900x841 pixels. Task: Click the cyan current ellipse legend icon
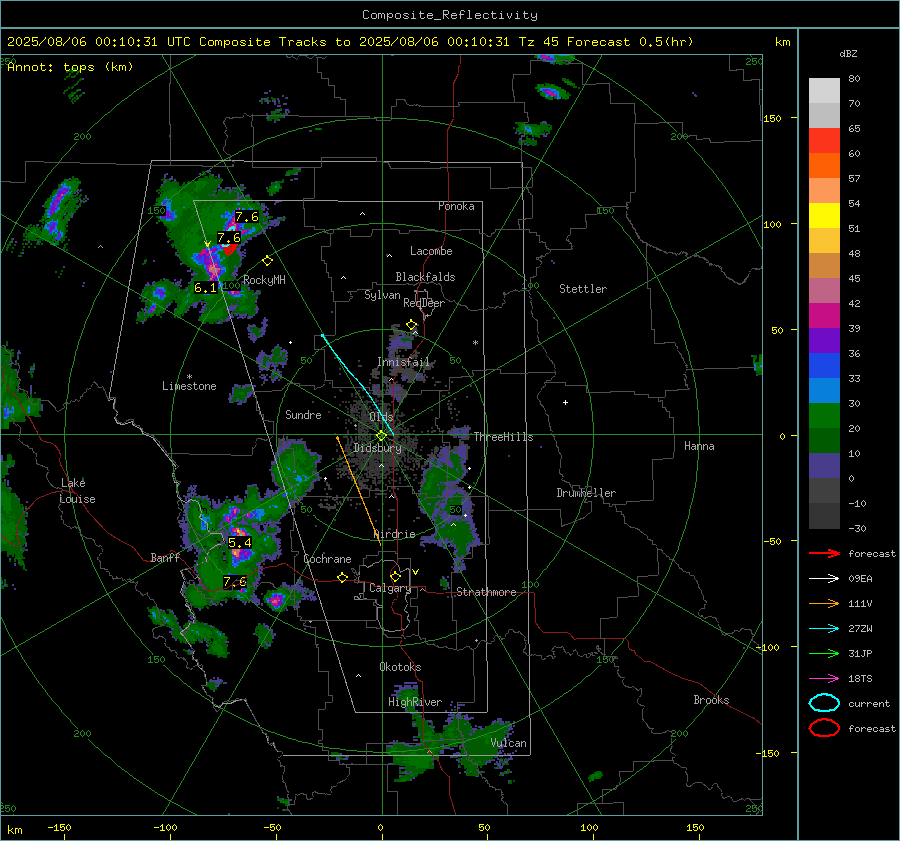click(824, 703)
